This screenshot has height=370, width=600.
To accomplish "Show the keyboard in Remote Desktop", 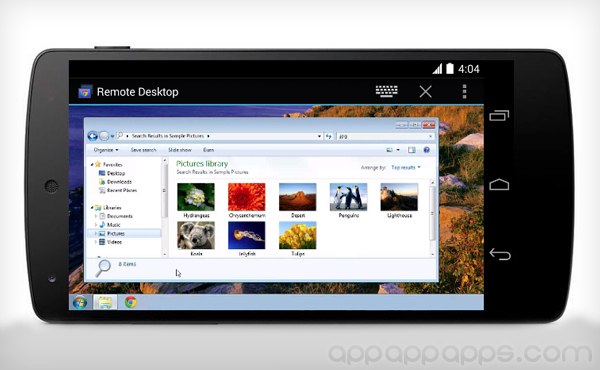I will point(386,91).
